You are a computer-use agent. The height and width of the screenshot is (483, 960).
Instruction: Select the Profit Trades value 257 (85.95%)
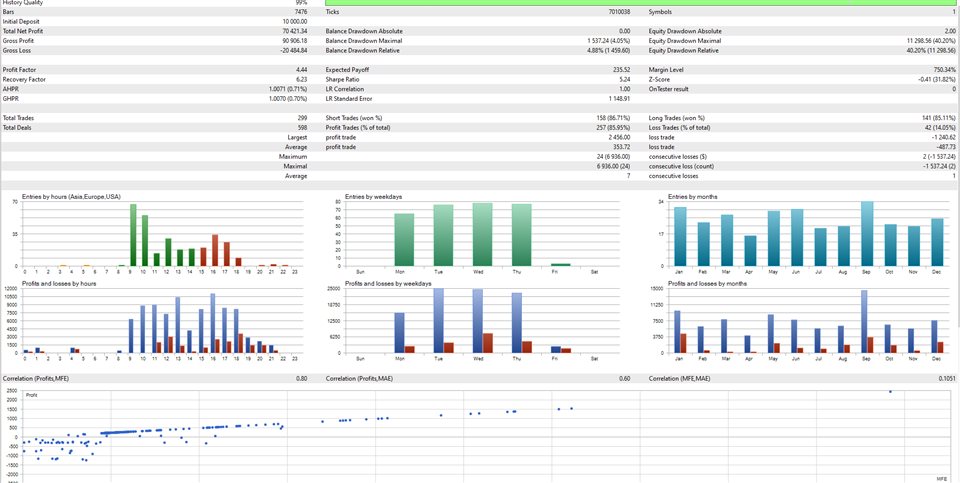tap(614, 128)
